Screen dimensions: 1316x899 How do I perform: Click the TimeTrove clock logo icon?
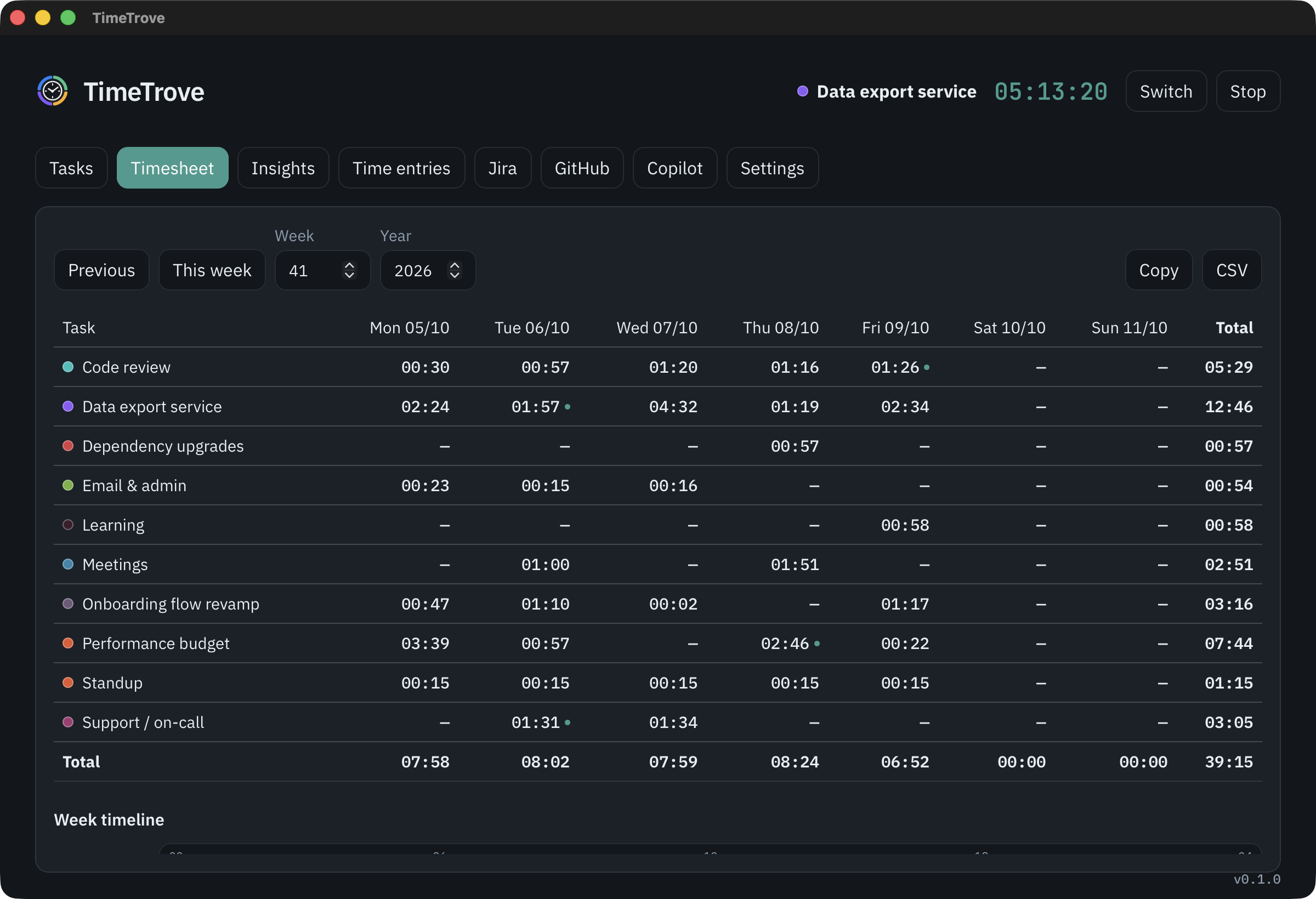tap(53, 90)
